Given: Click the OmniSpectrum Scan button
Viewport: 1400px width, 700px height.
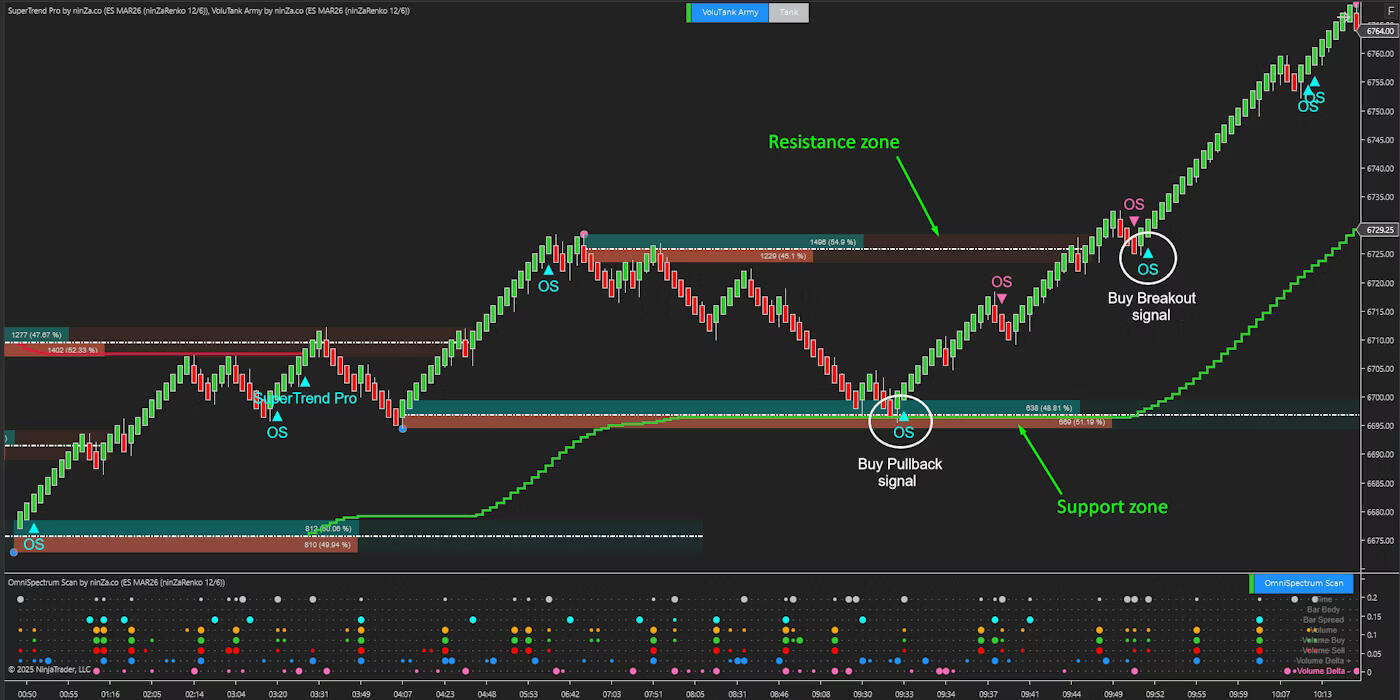Looking at the screenshot, I should (1301, 583).
